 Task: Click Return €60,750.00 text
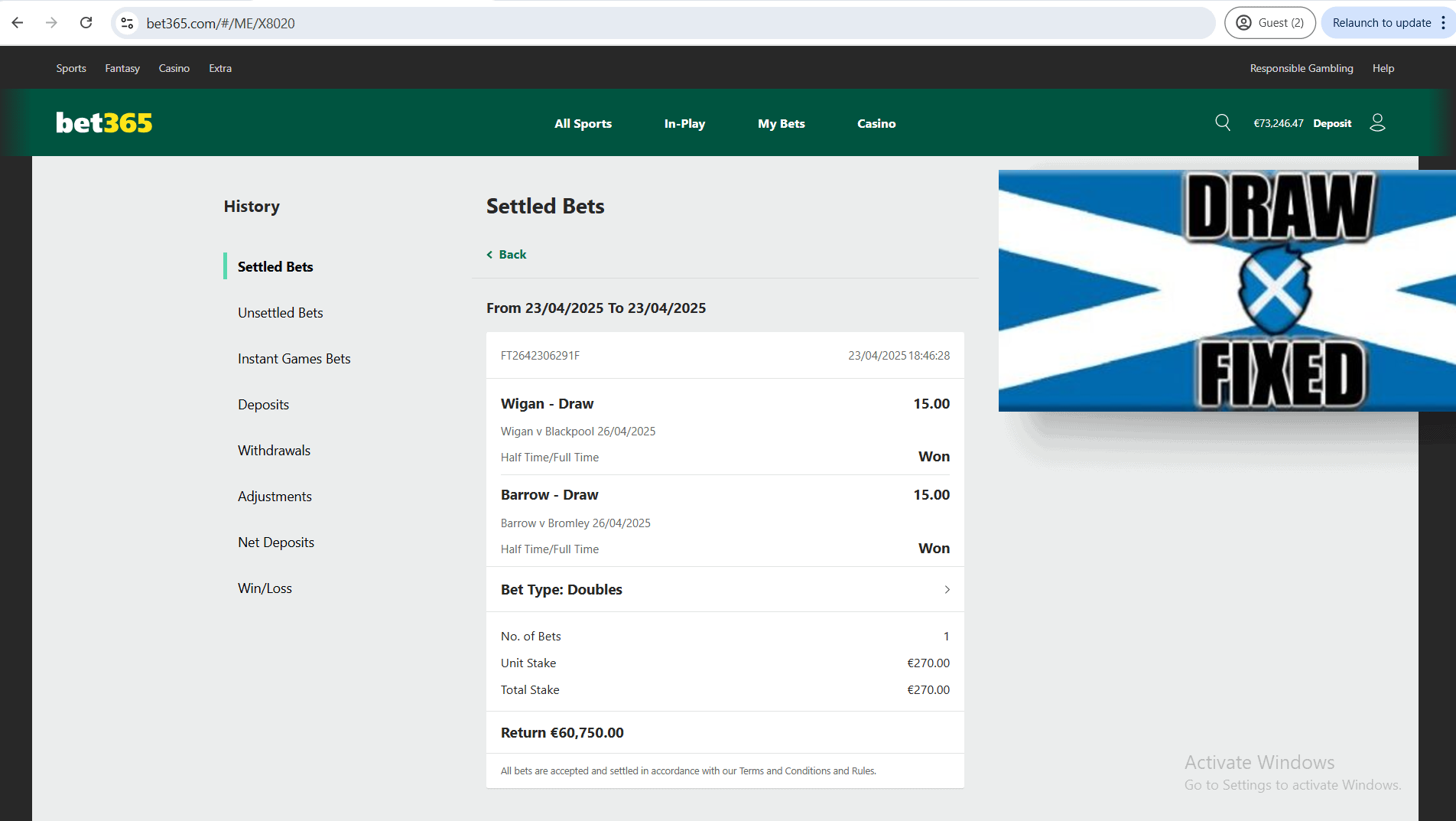tap(562, 732)
